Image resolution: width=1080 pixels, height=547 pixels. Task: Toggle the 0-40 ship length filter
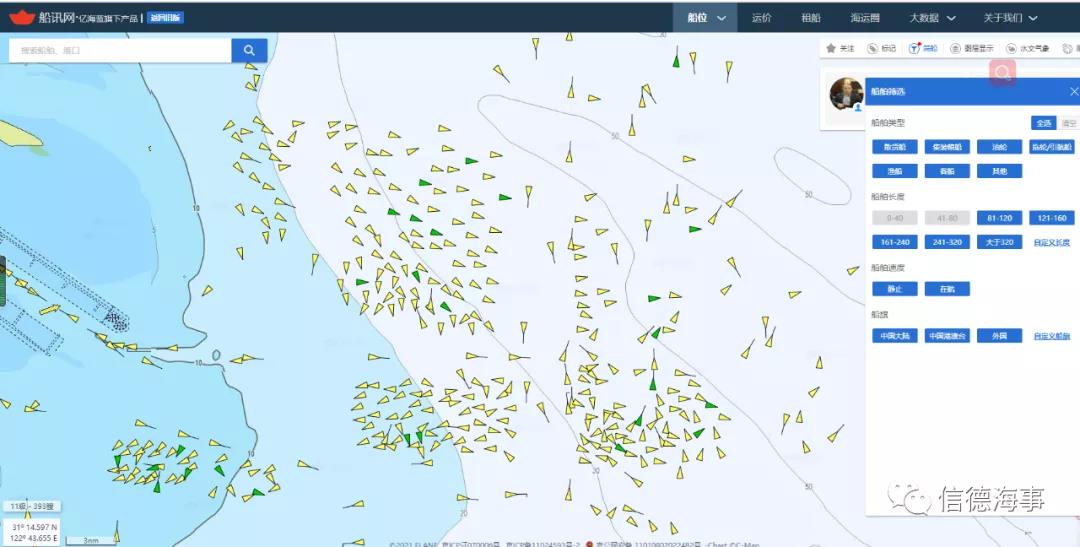[894, 218]
